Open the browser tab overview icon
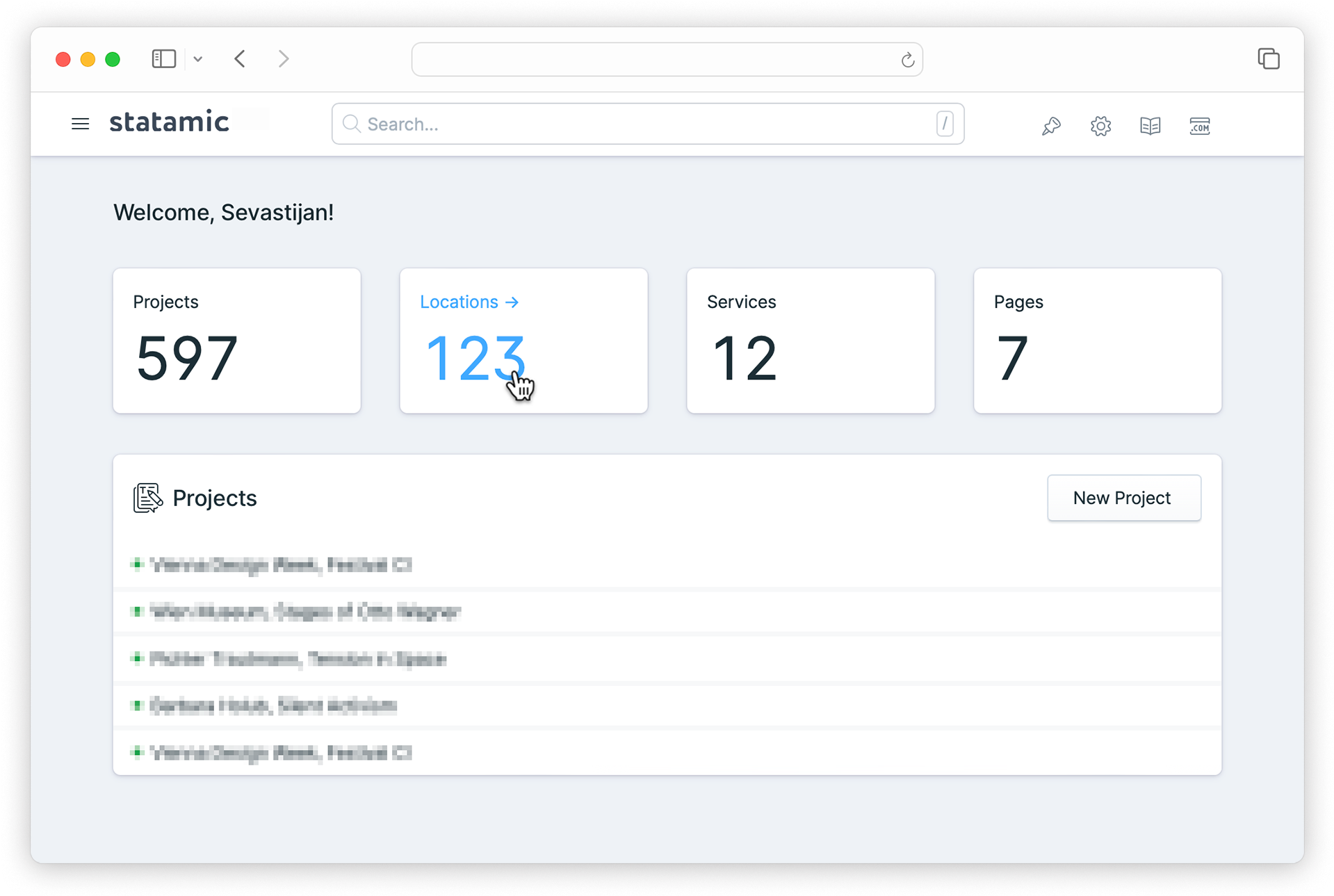This screenshot has width=1334, height=896. point(1268,59)
